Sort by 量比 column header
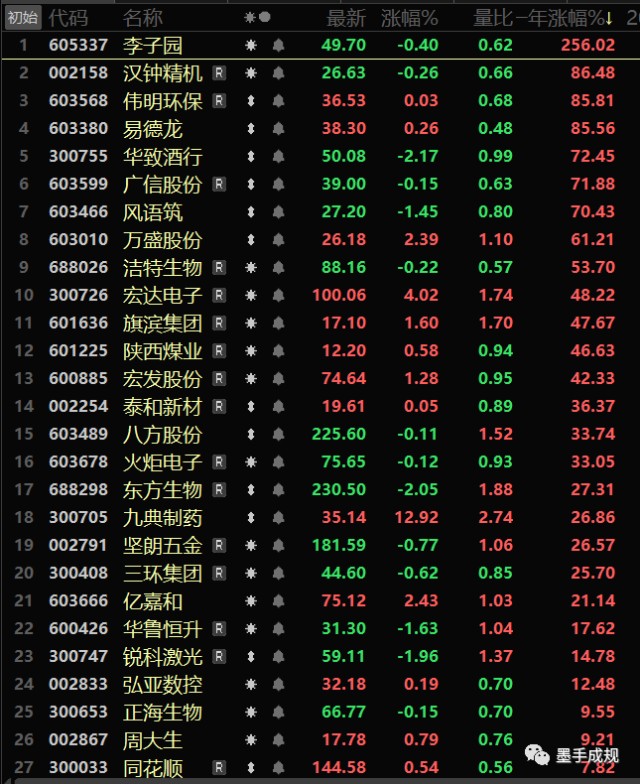This screenshot has width=640, height=784. [493, 18]
